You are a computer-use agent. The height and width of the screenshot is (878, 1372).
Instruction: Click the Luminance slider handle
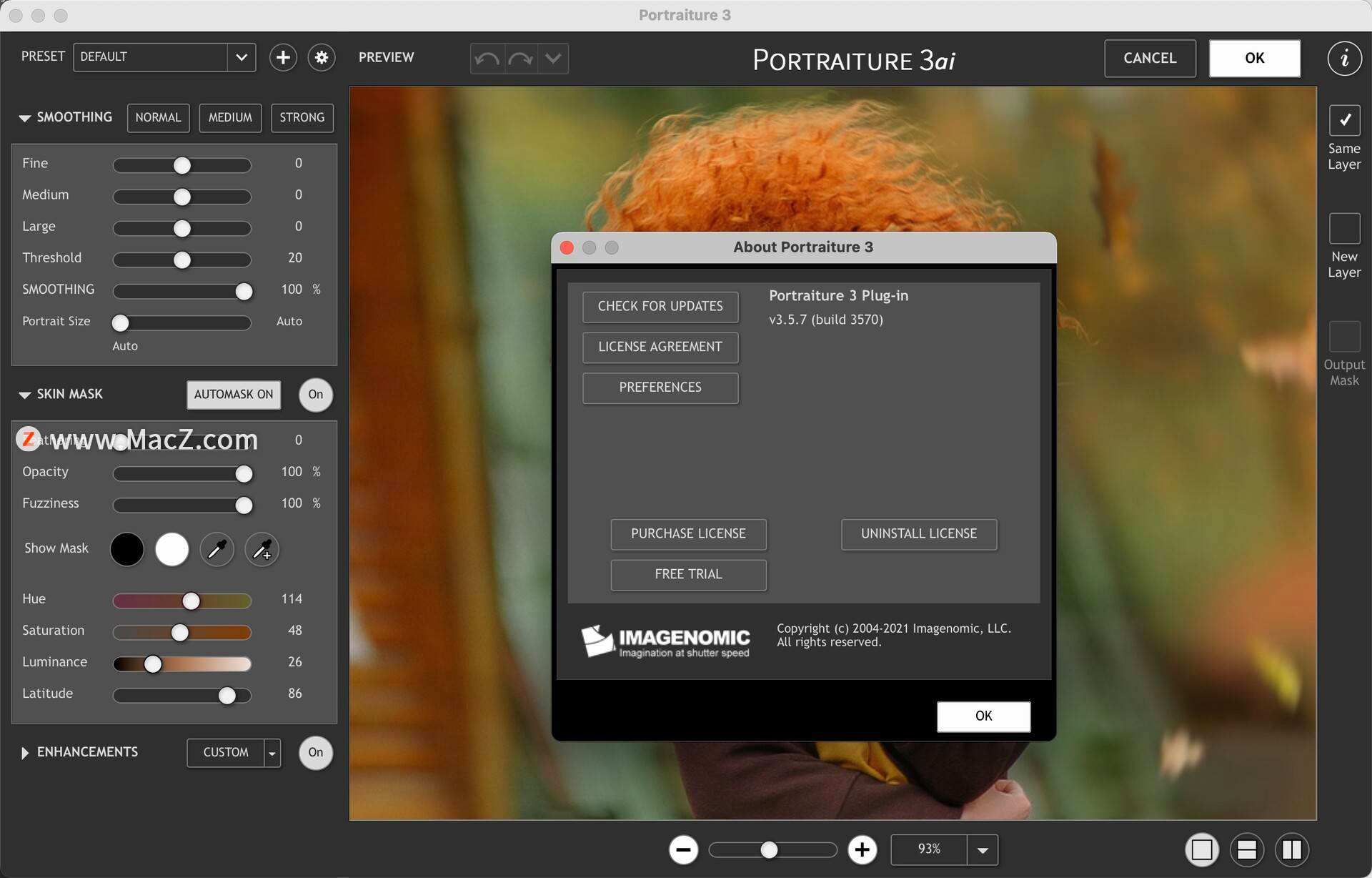tap(152, 664)
